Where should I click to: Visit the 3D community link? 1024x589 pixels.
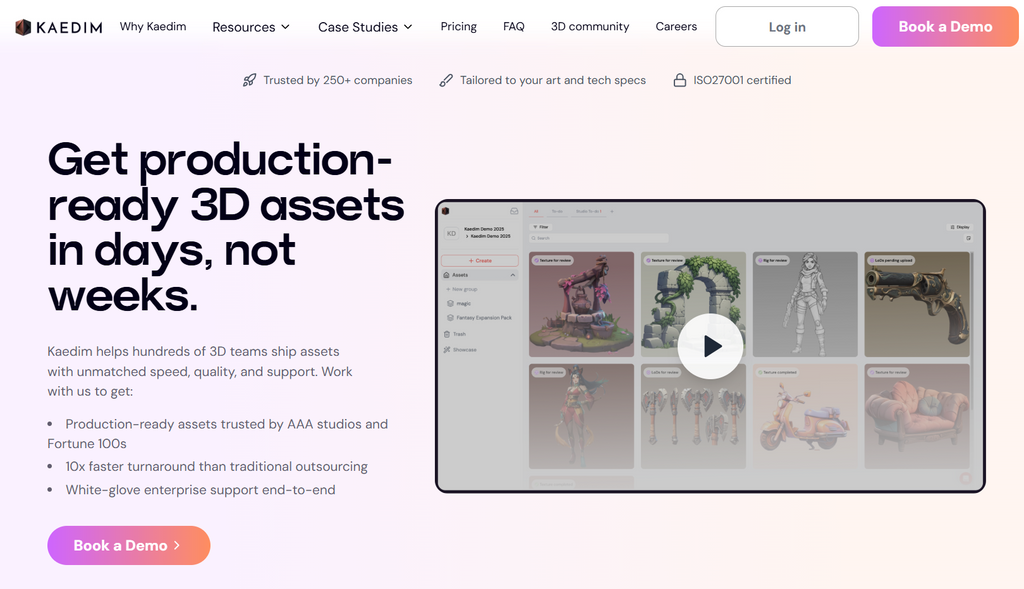[x=590, y=27]
